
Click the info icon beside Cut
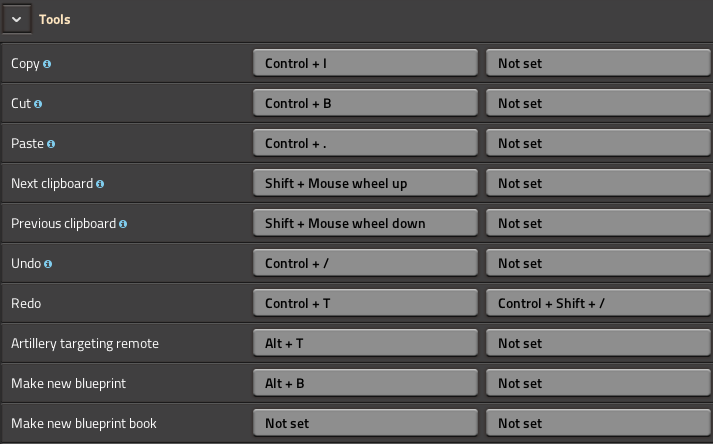pos(38,104)
